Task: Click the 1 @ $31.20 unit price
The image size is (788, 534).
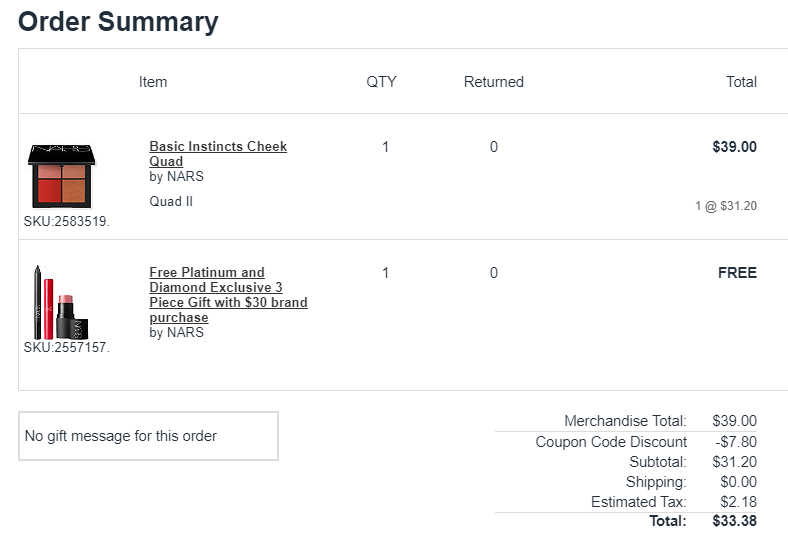Action: pyautogui.click(x=726, y=206)
